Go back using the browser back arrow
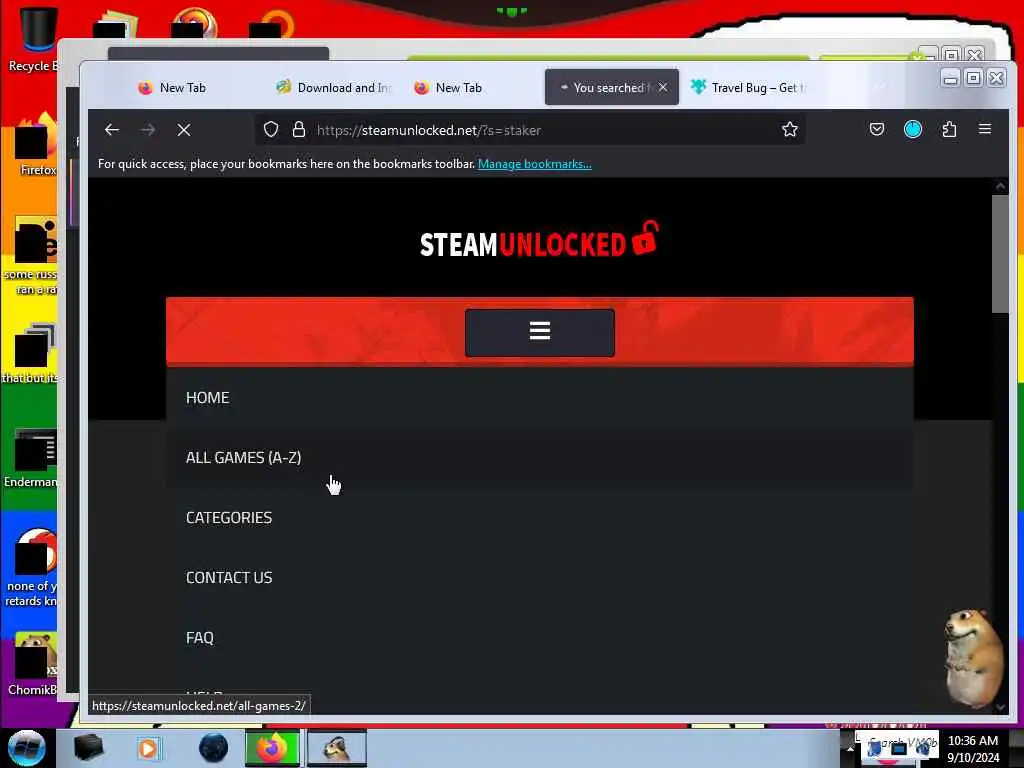This screenshot has height=768, width=1024. click(x=112, y=130)
